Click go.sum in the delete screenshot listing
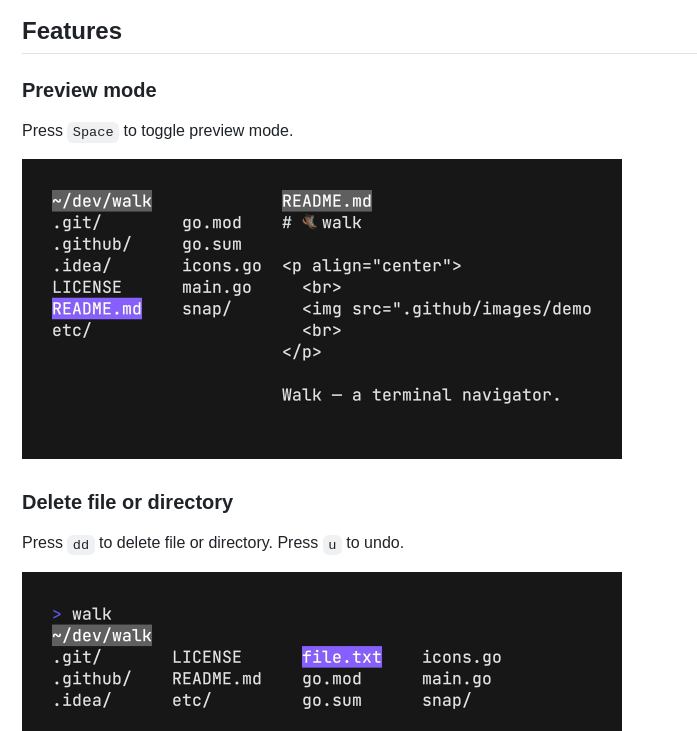 [331, 700]
